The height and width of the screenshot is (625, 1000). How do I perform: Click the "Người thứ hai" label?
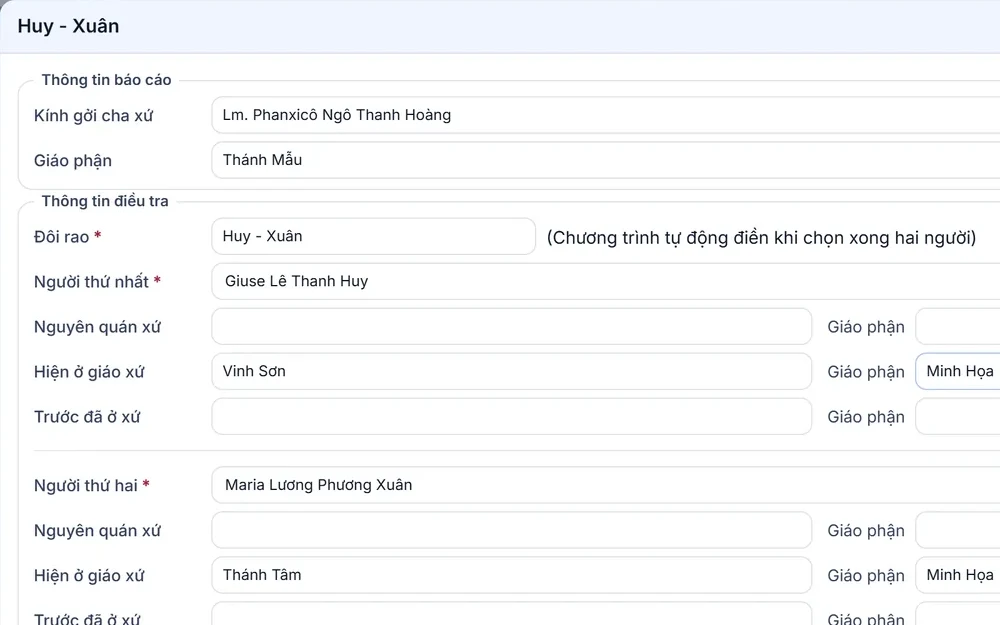point(85,486)
